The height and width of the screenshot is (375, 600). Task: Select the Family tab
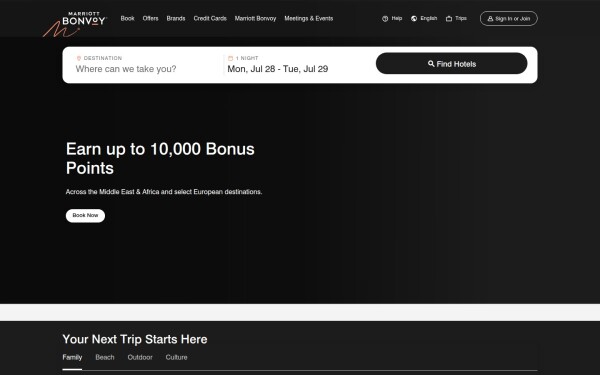72,357
